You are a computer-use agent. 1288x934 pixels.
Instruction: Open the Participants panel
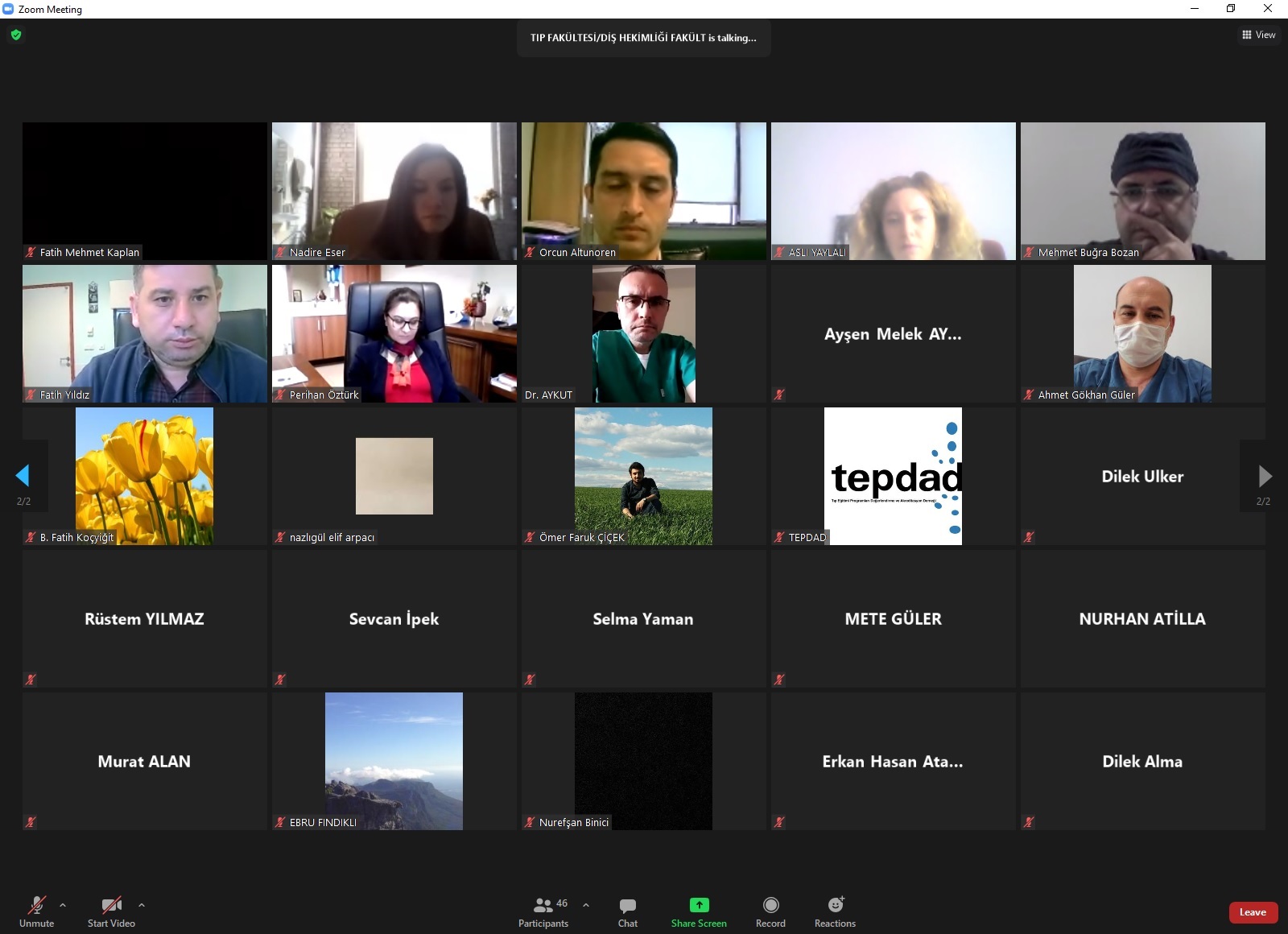(x=543, y=911)
